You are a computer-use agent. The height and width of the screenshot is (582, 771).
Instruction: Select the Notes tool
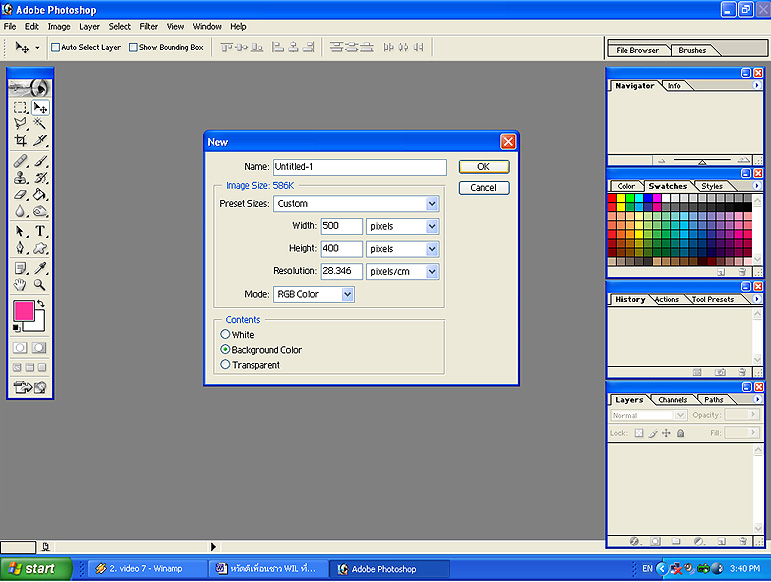(x=20, y=268)
